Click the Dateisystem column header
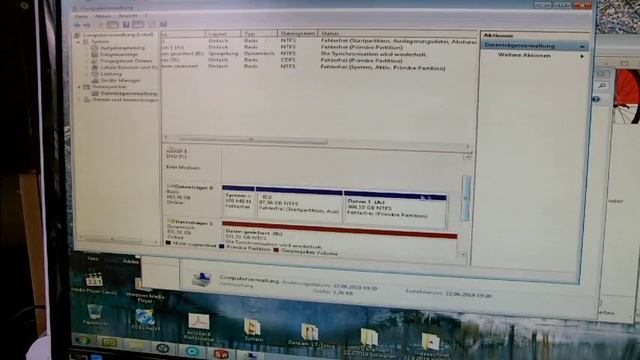This screenshot has width=640, height=360. point(298,34)
